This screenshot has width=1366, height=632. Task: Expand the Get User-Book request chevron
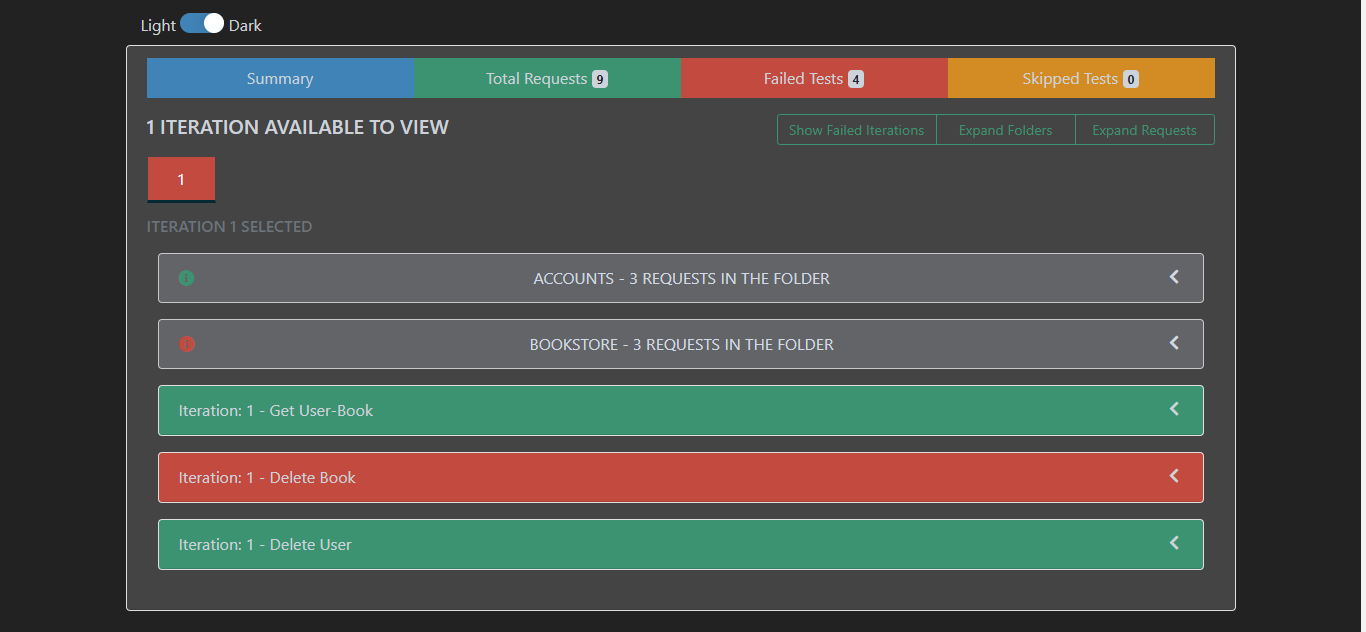click(1174, 409)
